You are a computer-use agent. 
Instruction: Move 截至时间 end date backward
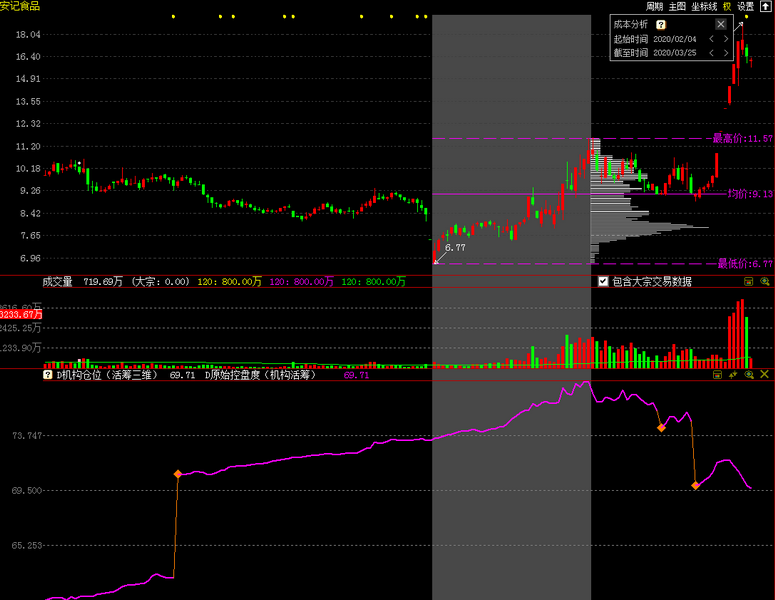click(x=711, y=52)
